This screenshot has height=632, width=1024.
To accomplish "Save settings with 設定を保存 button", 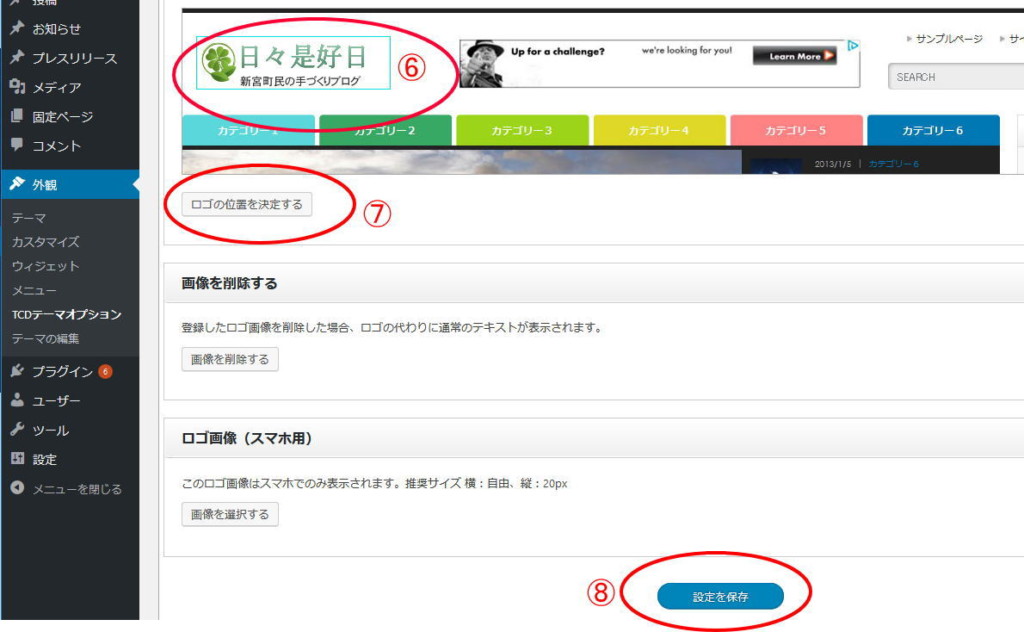I will (x=720, y=596).
